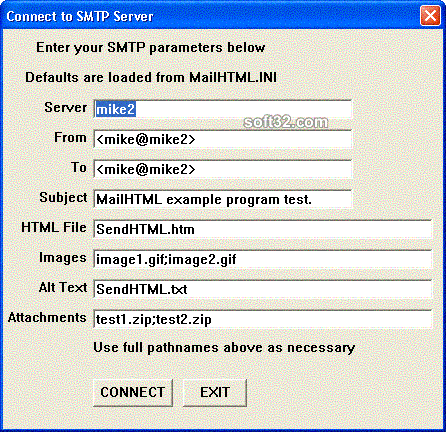Select the To address field
446x432 pixels.
[223, 169]
